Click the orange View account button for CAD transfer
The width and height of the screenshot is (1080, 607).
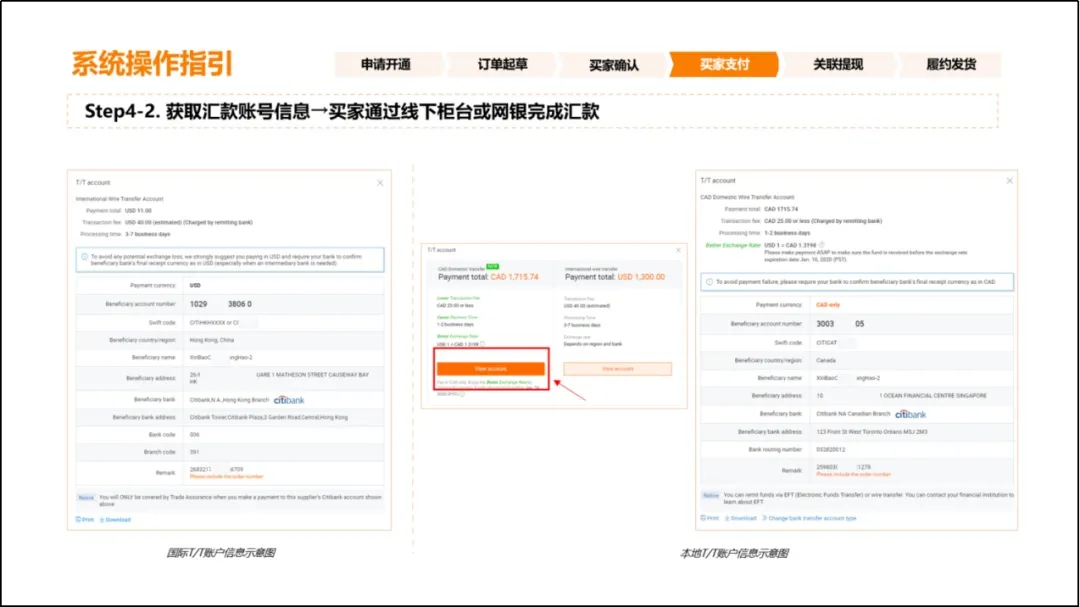[x=491, y=369]
